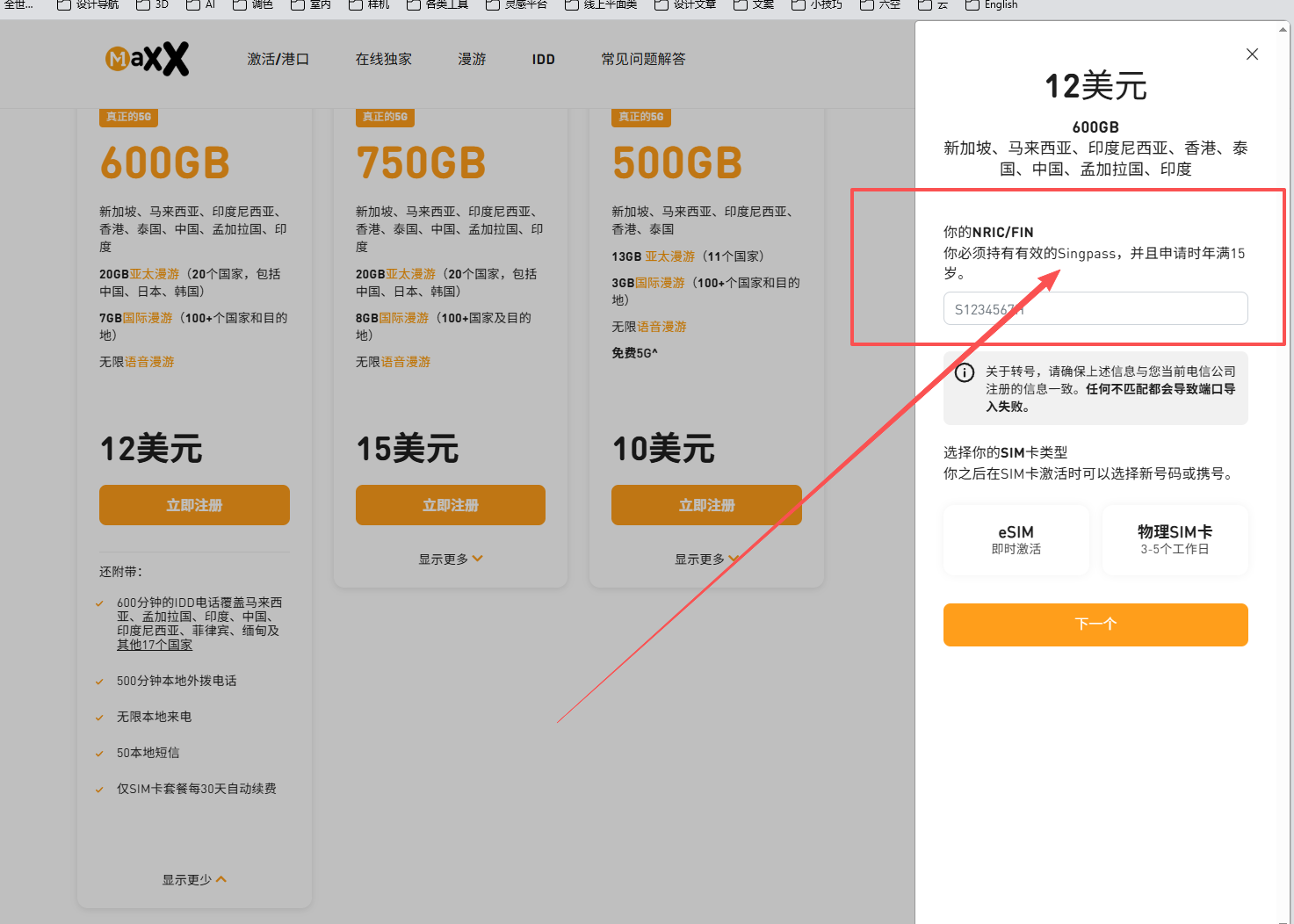Open the 设计导航 bookmark folder
This screenshot has width=1294, height=924.
pyautogui.click(x=88, y=4)
